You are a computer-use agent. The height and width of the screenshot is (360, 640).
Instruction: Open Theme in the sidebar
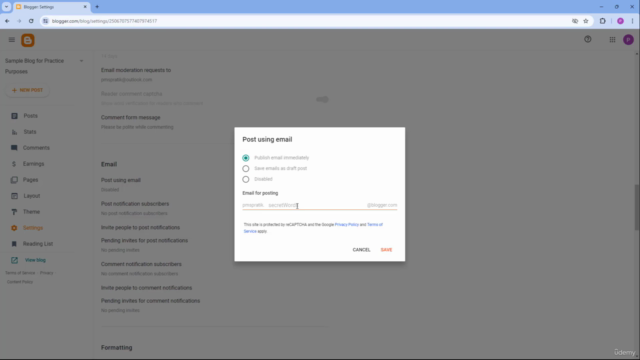pyautogui.click(x=31, y=212)
